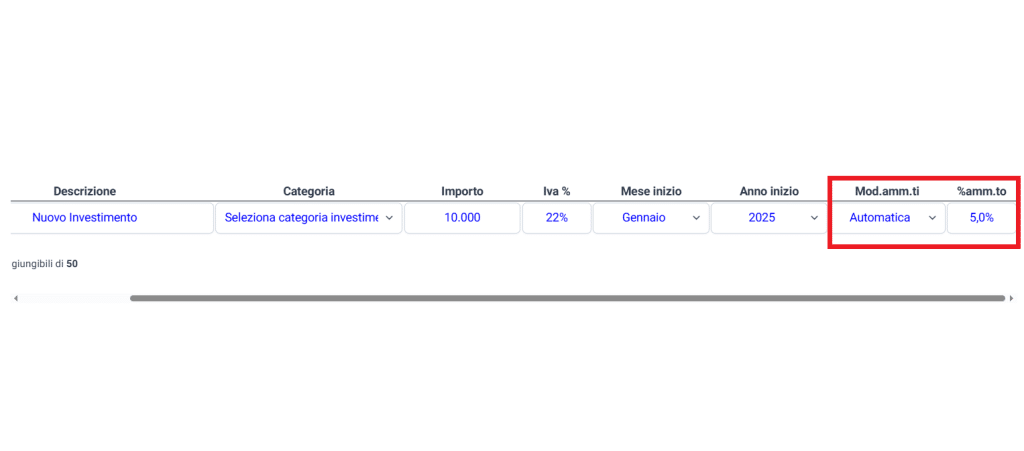Expand the Gennaio start month dropdown
This screenshot has height=451, width=1024.
tap(650, 218)
